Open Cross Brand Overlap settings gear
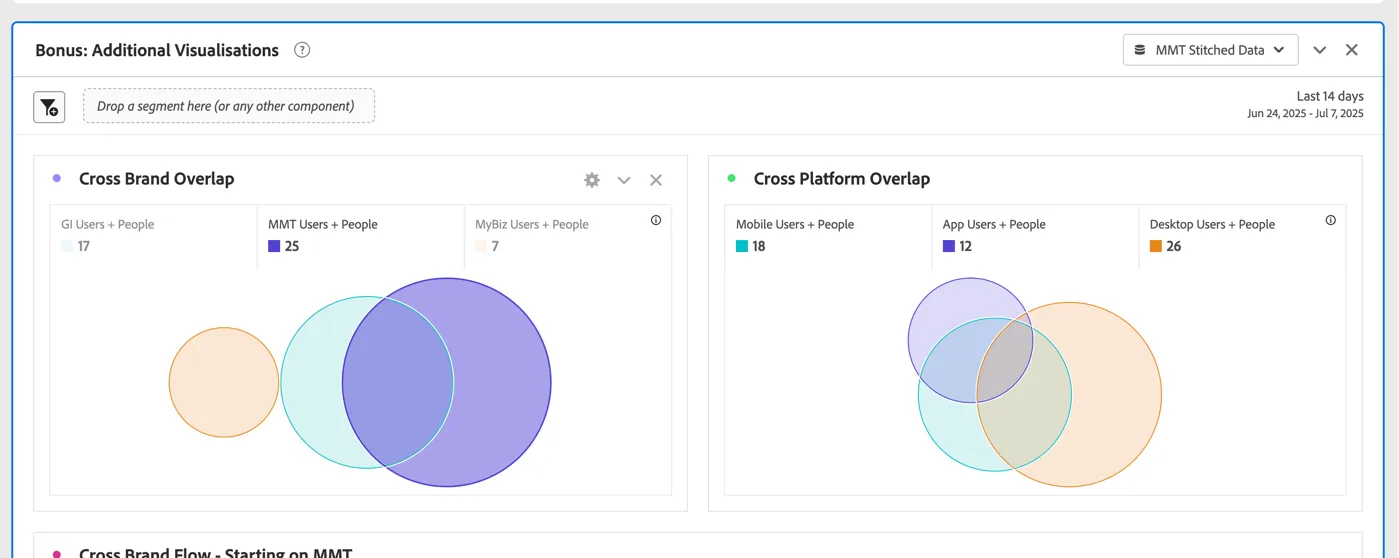The width and height of the screenshot is (1399, 558). coord(592,180)
